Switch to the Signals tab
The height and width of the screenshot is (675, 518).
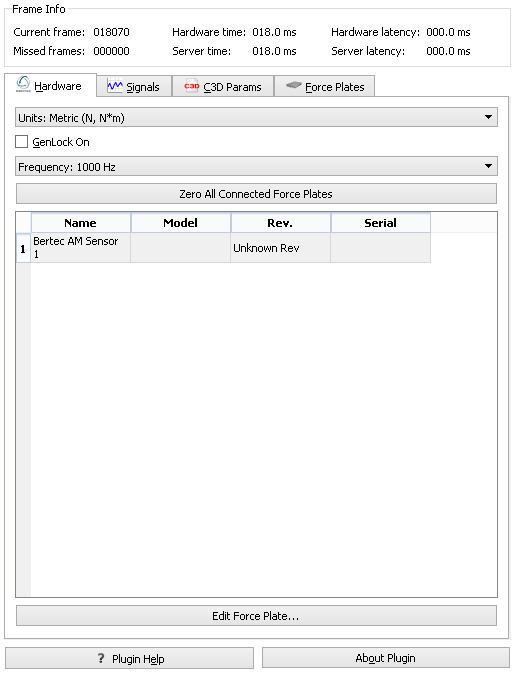[134, 86]
